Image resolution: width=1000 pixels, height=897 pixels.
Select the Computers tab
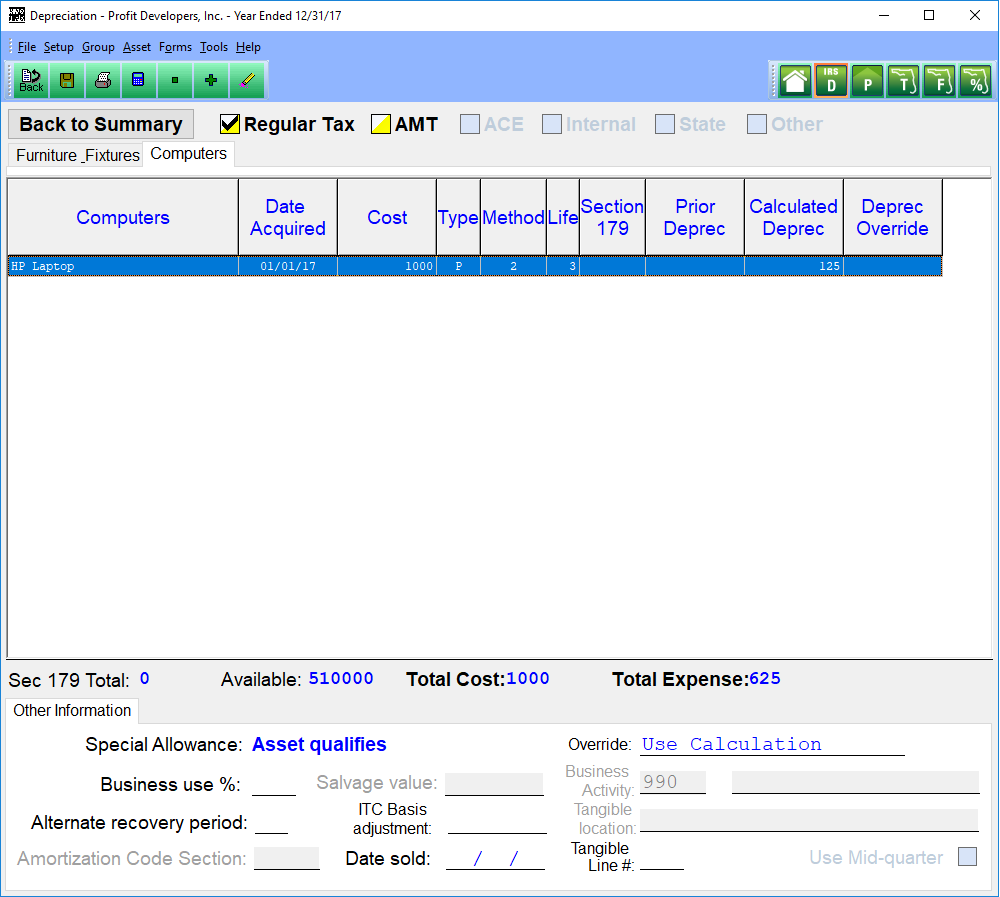click(x=189, y=154)
